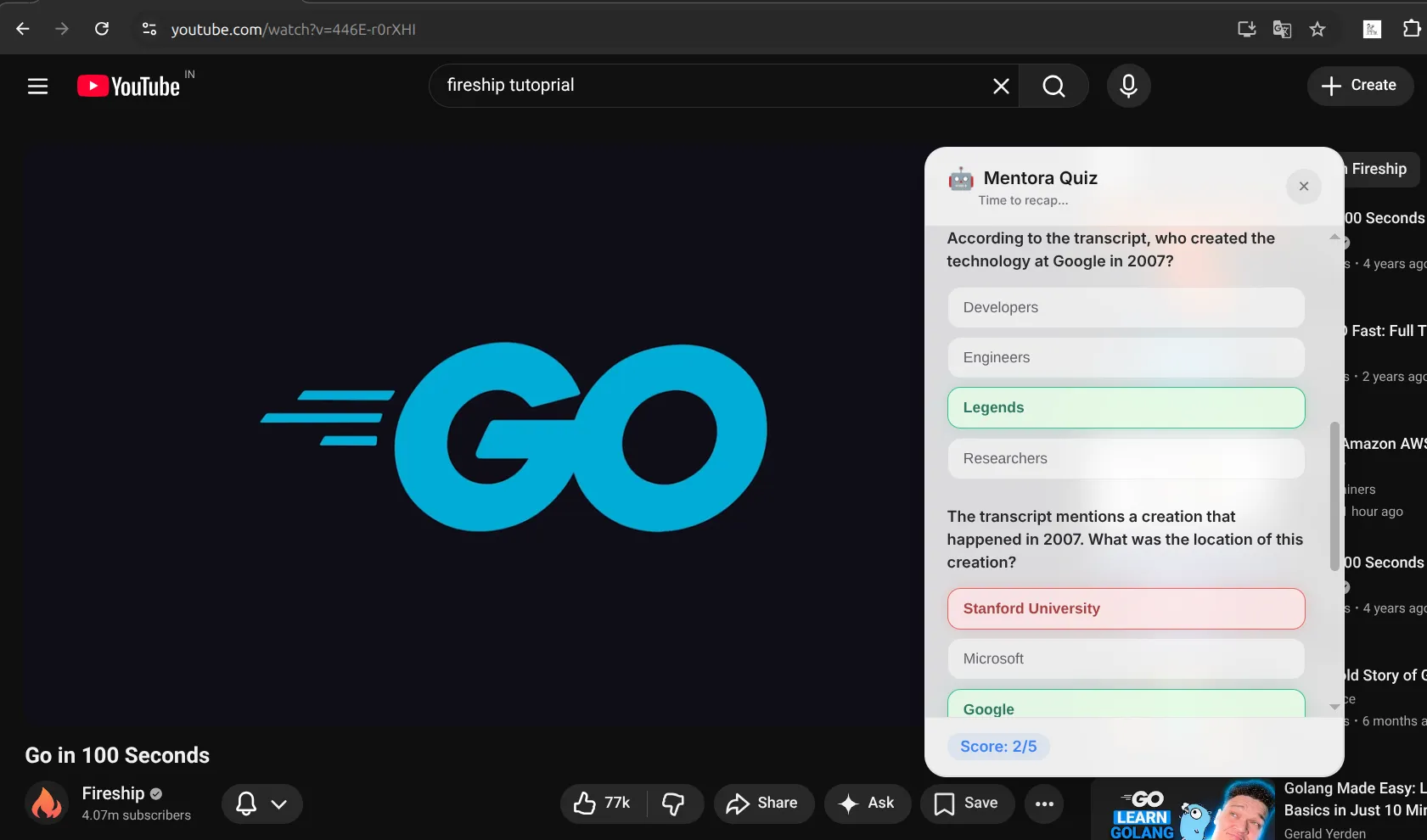Close the Mentora Quiz panel
Image resolution: width=1427 pixels, height=840 pixels.
[1303, 187]
